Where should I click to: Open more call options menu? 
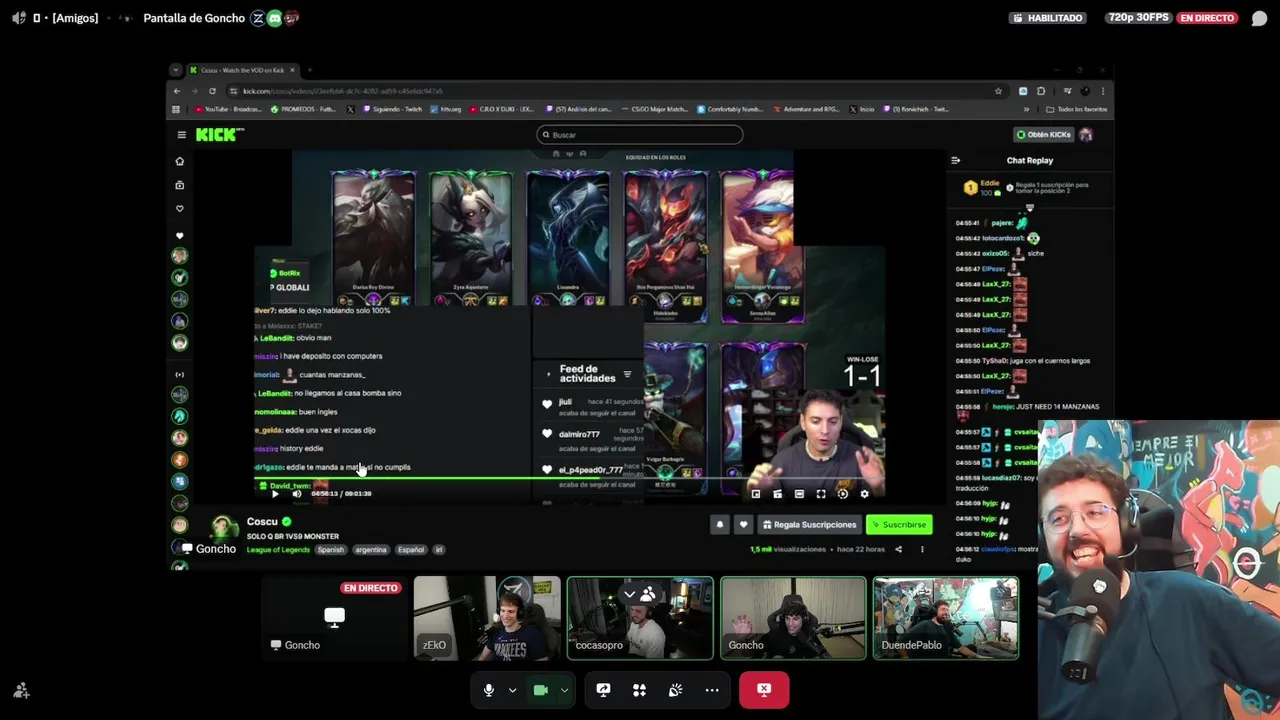point(712,690)
